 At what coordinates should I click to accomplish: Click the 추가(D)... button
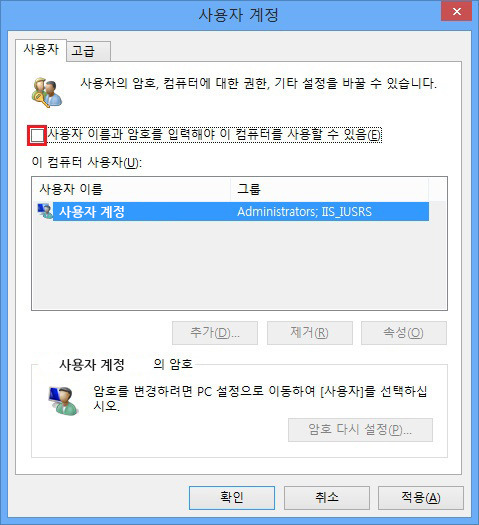(x=215, y=333)
